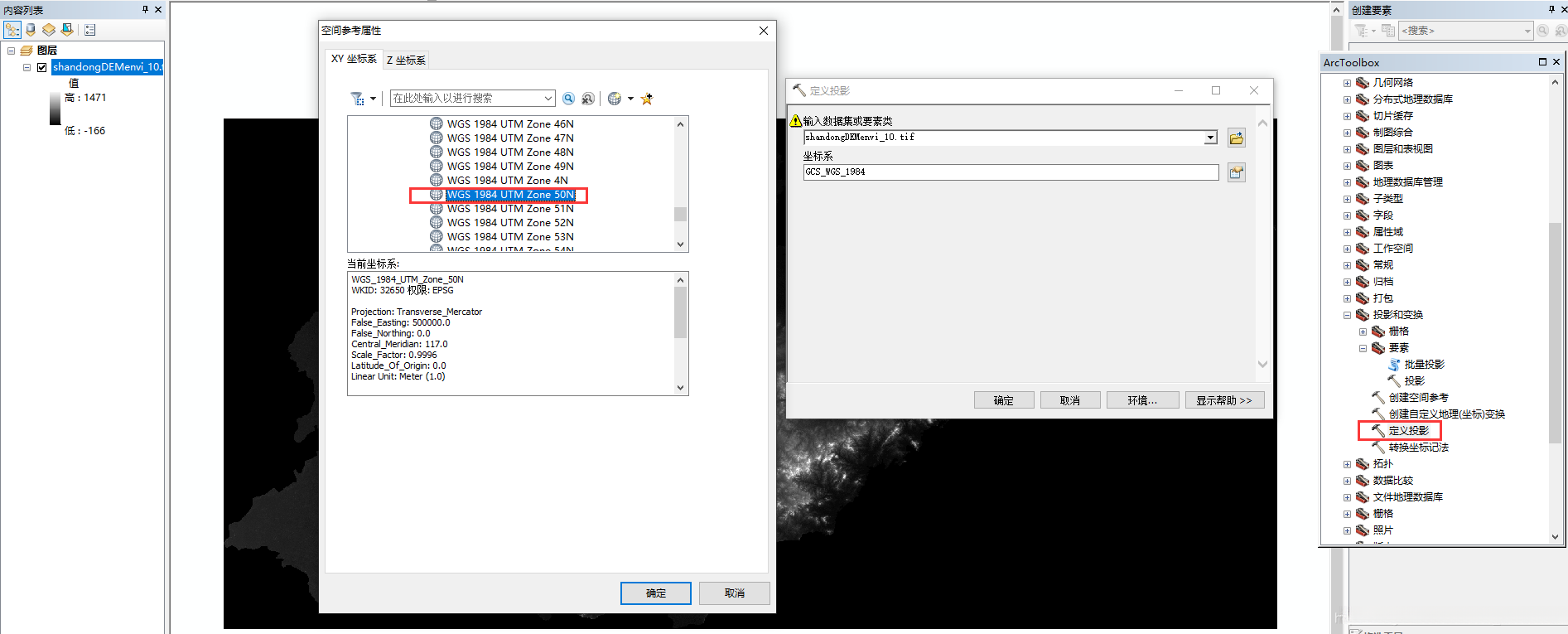Select WGS 1984 UTM Zone 50N

[x=510, y=195]
